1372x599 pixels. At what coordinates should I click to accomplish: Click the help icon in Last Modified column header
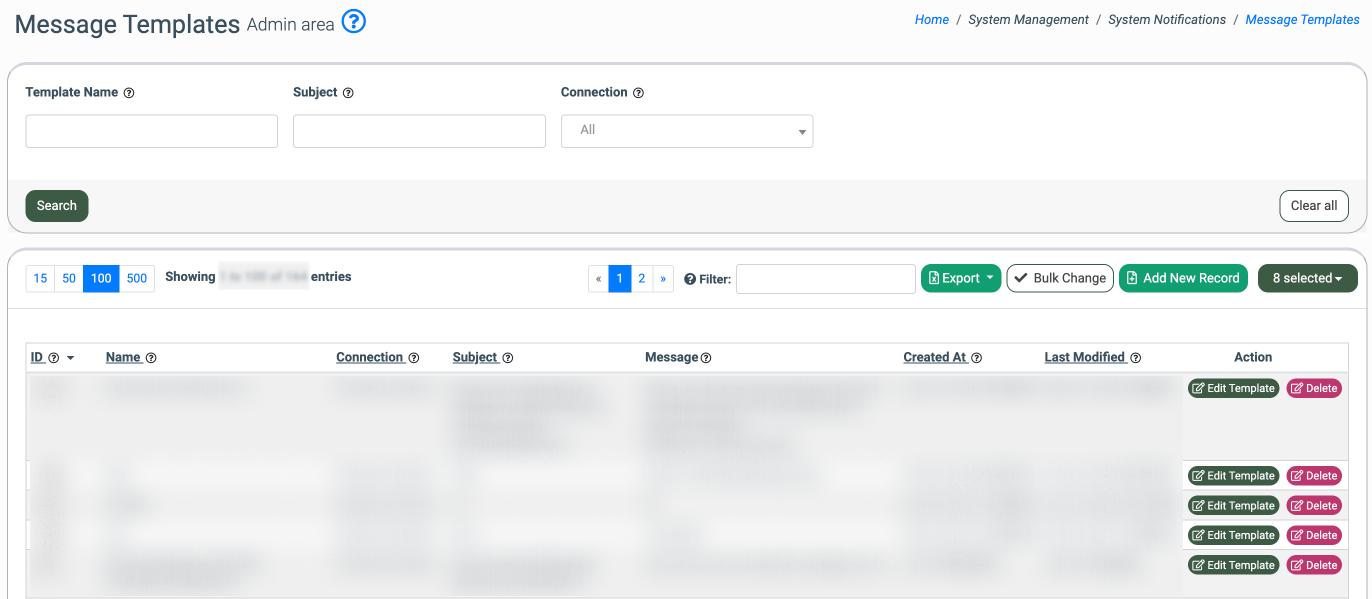(1135, 358)
